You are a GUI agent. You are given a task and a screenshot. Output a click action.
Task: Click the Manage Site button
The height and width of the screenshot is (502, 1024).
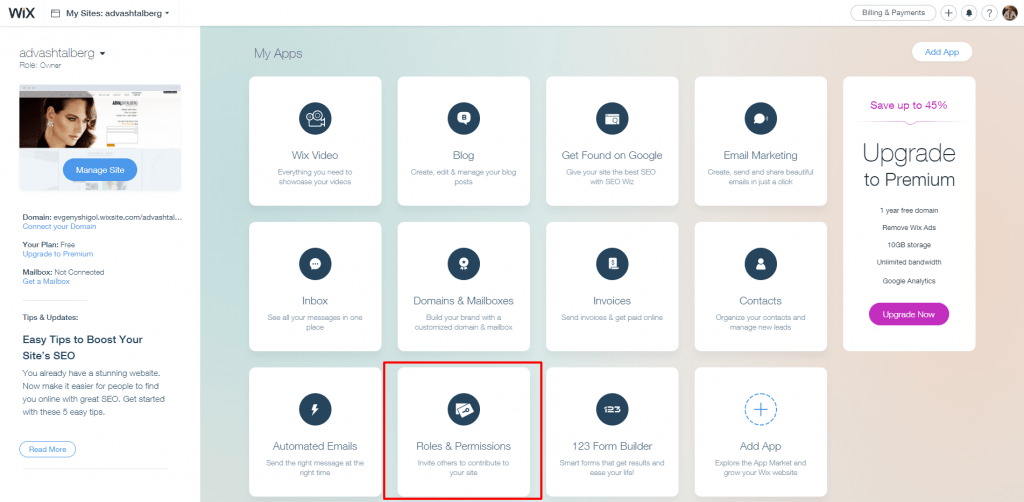[x=100, y=170]
